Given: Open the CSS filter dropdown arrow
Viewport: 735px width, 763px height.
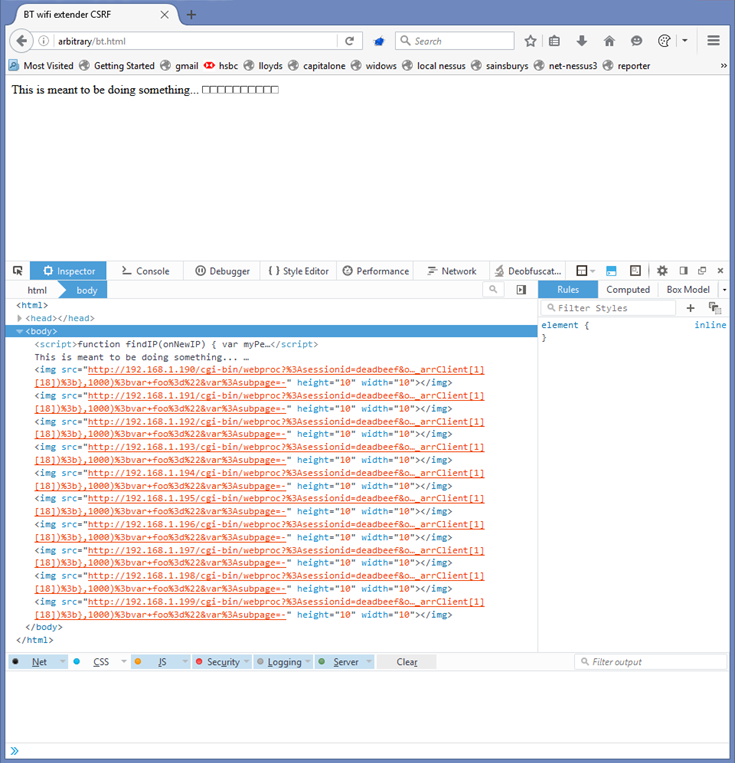Looking at the screenshot, I should [124, 662].
